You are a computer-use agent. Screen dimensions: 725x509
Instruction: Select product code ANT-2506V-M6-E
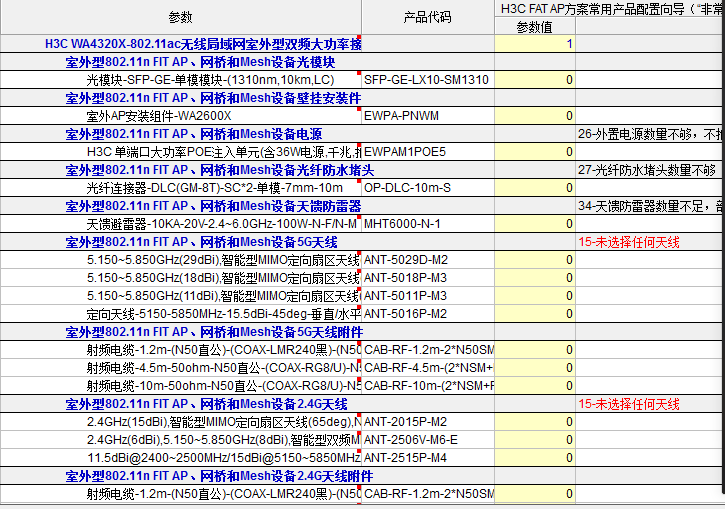pyautogui.click(x=411, y=441)
